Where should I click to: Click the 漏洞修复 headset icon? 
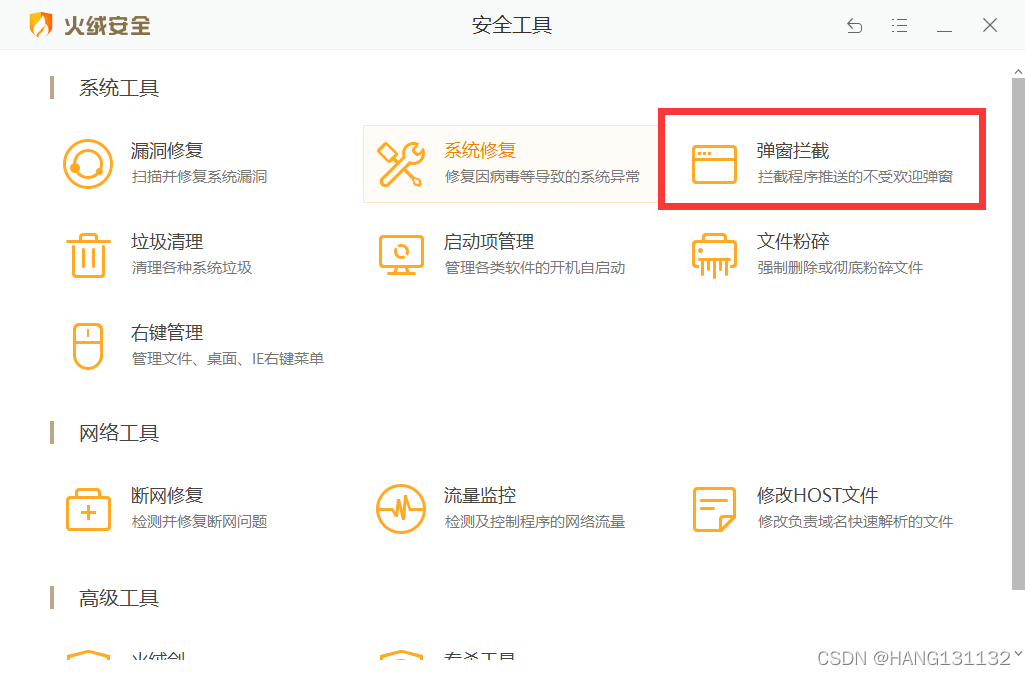coord(88,164)
